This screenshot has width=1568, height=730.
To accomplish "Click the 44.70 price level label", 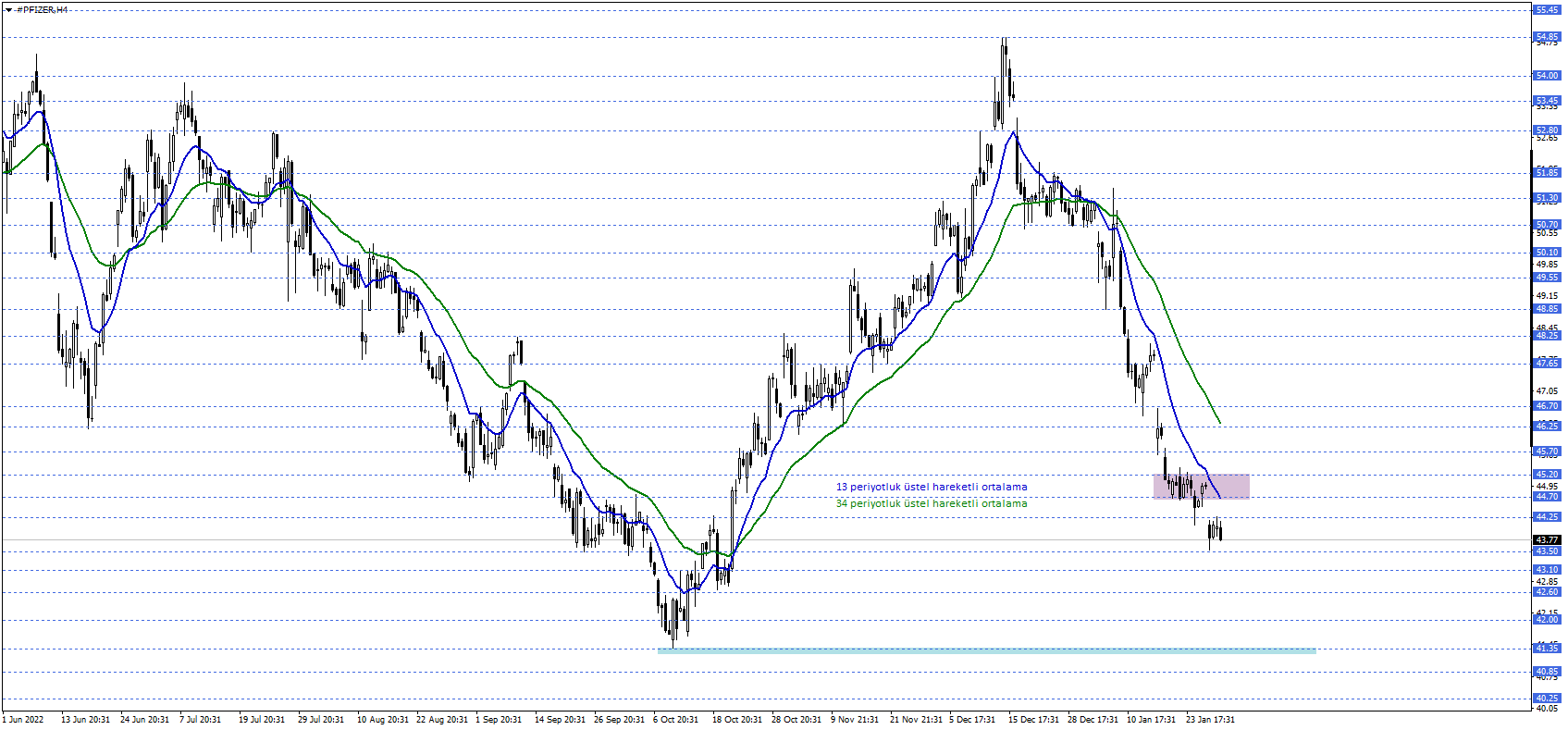I will pos(1546,497).
